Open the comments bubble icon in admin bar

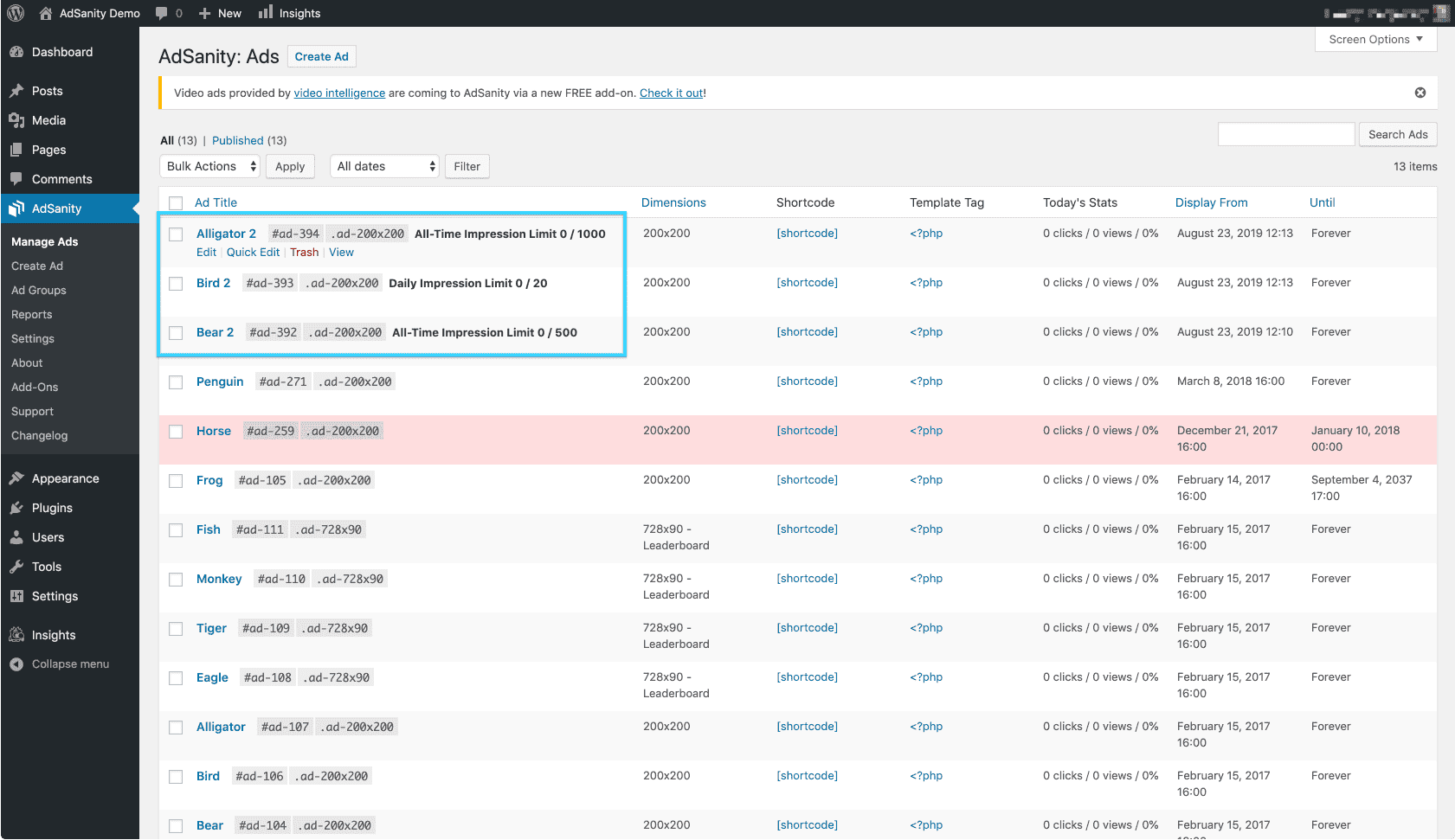[162, 13]
